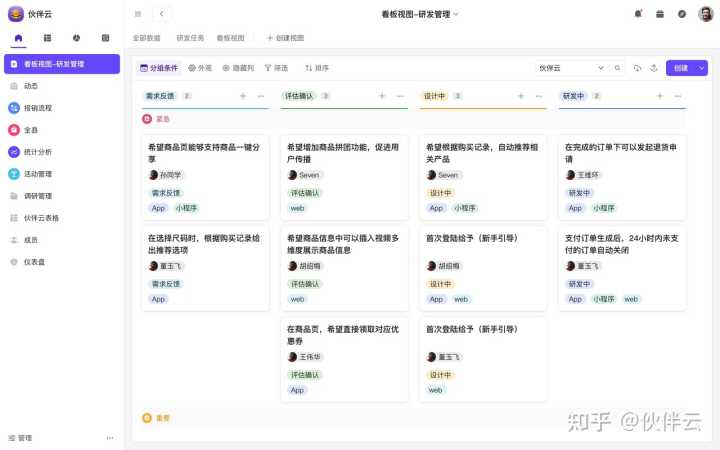Open card 希望商品页能够支持商品一键分享
Image resolution: width=720 pixels, height=450 pixels.
(205, 177)
